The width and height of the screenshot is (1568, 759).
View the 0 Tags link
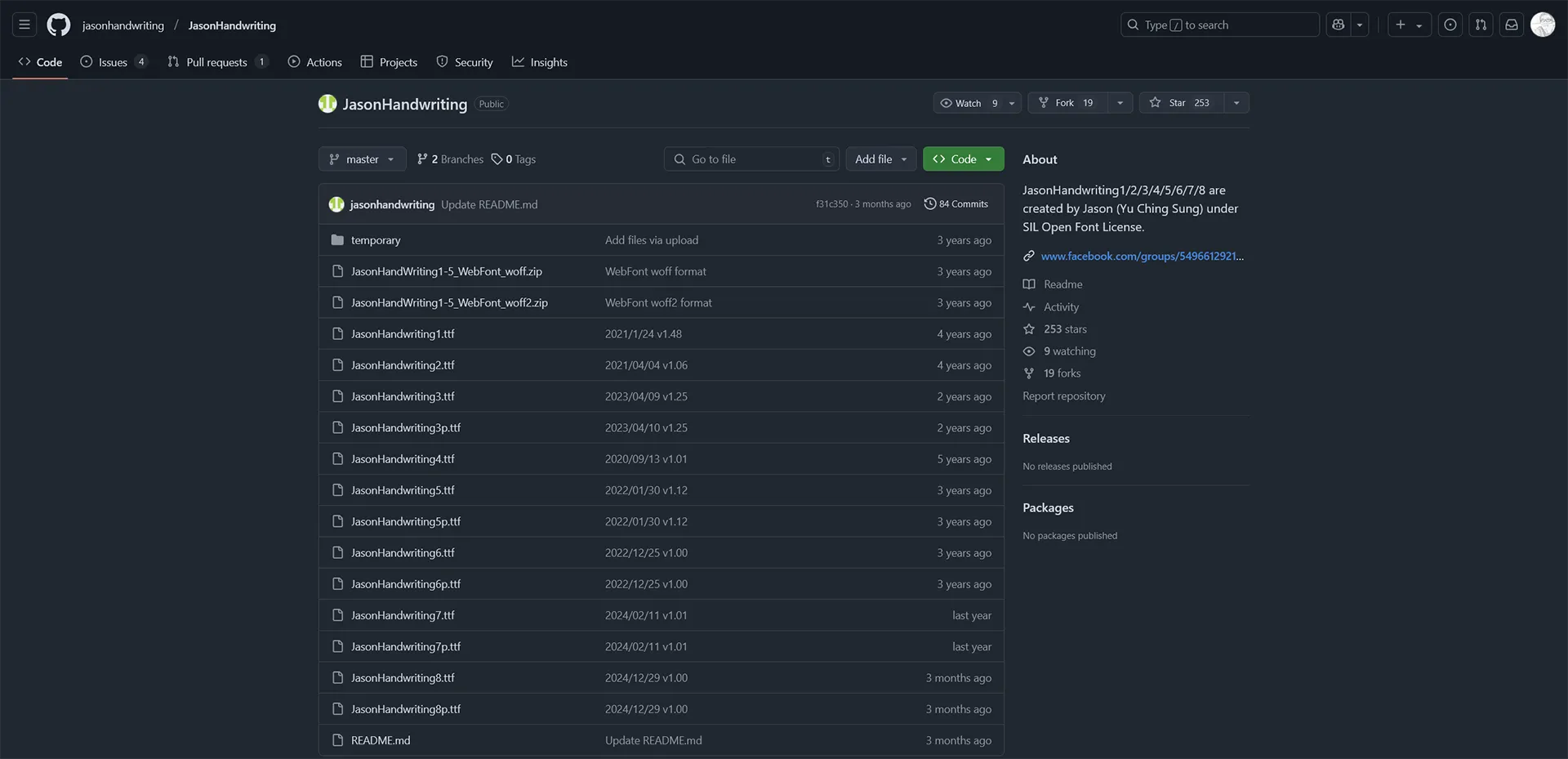click(x=514, y=159)
